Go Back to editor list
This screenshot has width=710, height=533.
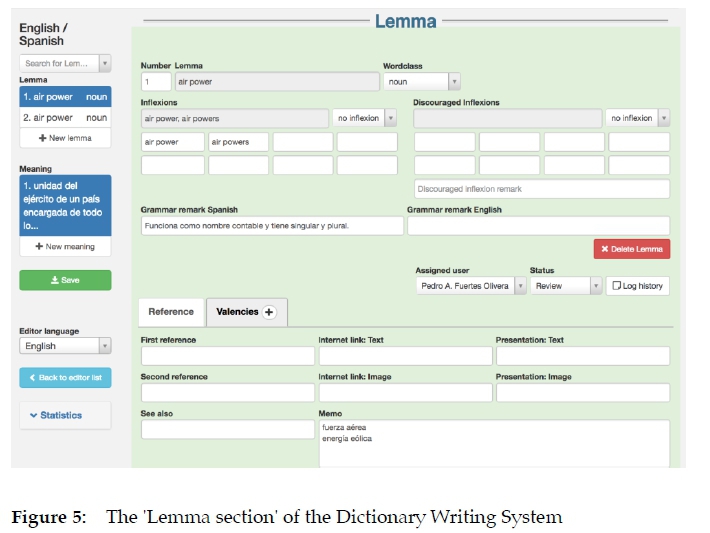65,378
